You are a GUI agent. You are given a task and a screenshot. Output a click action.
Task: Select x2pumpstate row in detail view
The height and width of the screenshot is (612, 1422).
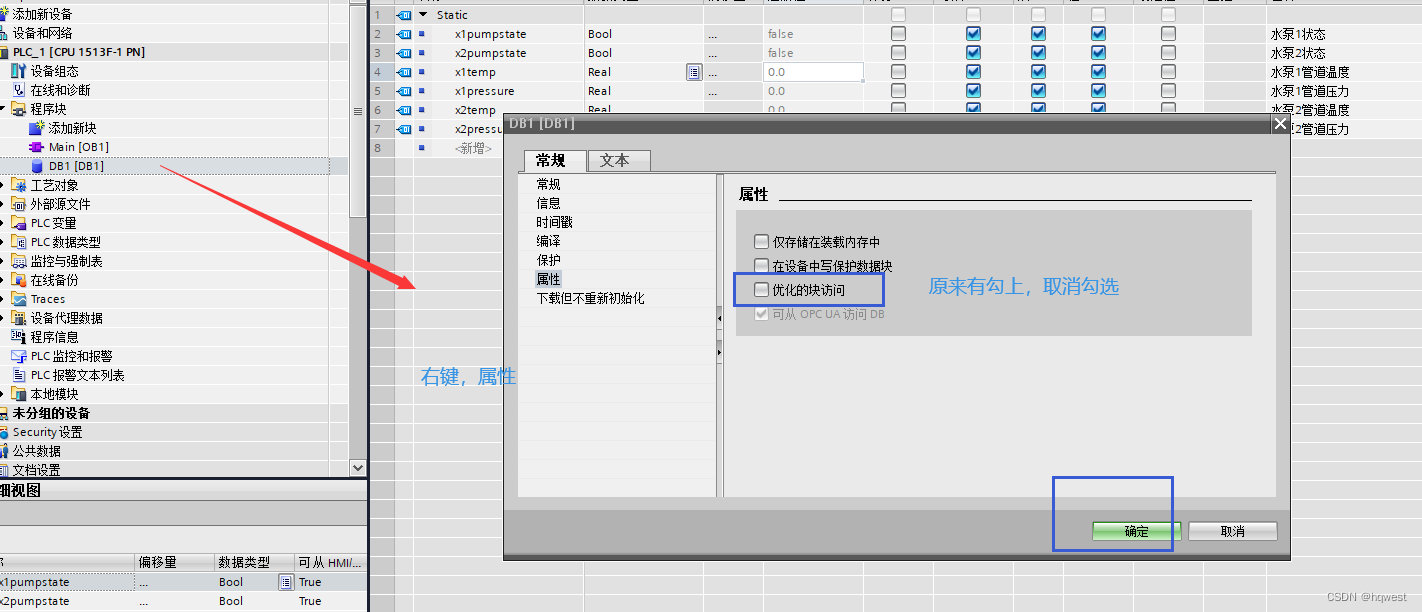coord(182,601)
